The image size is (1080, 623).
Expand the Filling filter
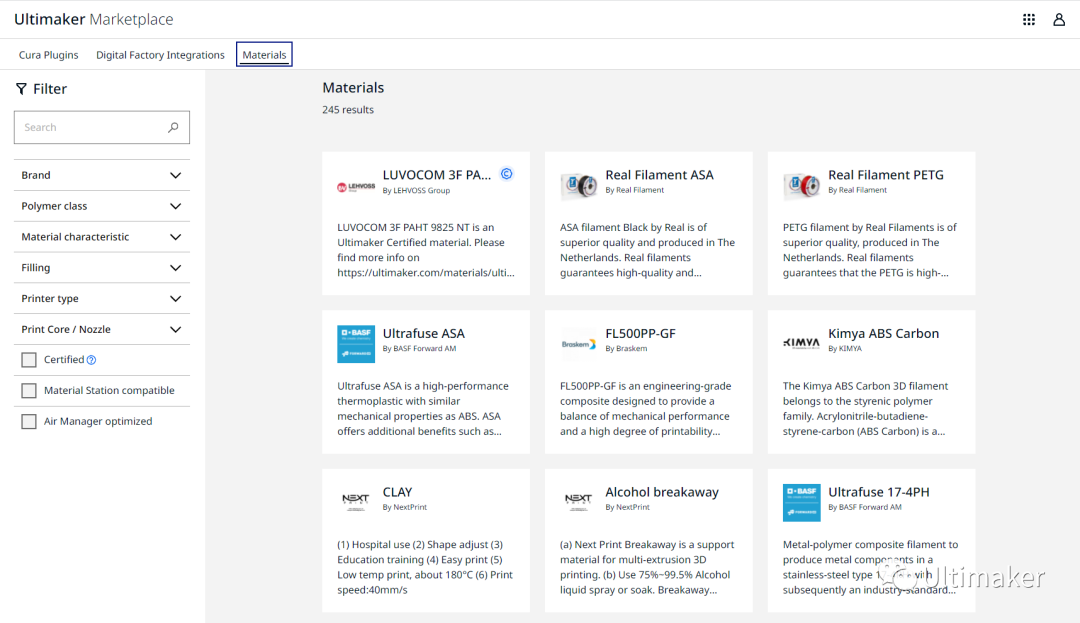click(102, 268)
